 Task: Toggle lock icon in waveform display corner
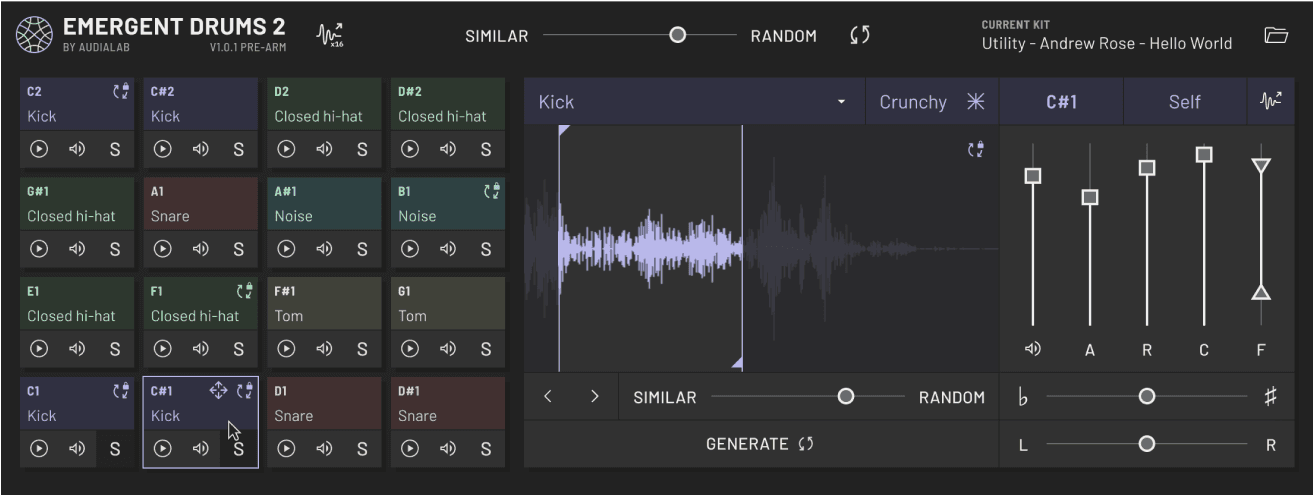(x=976, y=150)
